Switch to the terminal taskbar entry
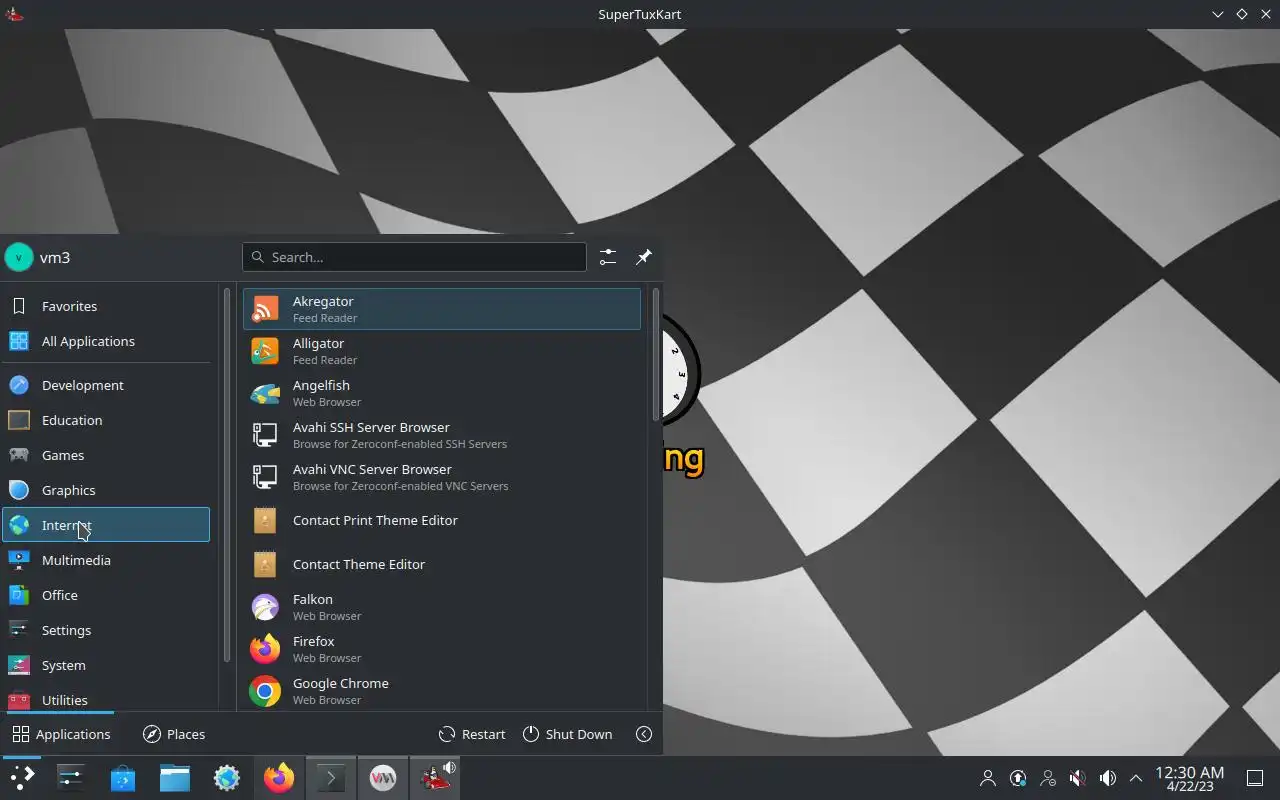This screenshot has height=800, width=1280. [x=331, y=778]
